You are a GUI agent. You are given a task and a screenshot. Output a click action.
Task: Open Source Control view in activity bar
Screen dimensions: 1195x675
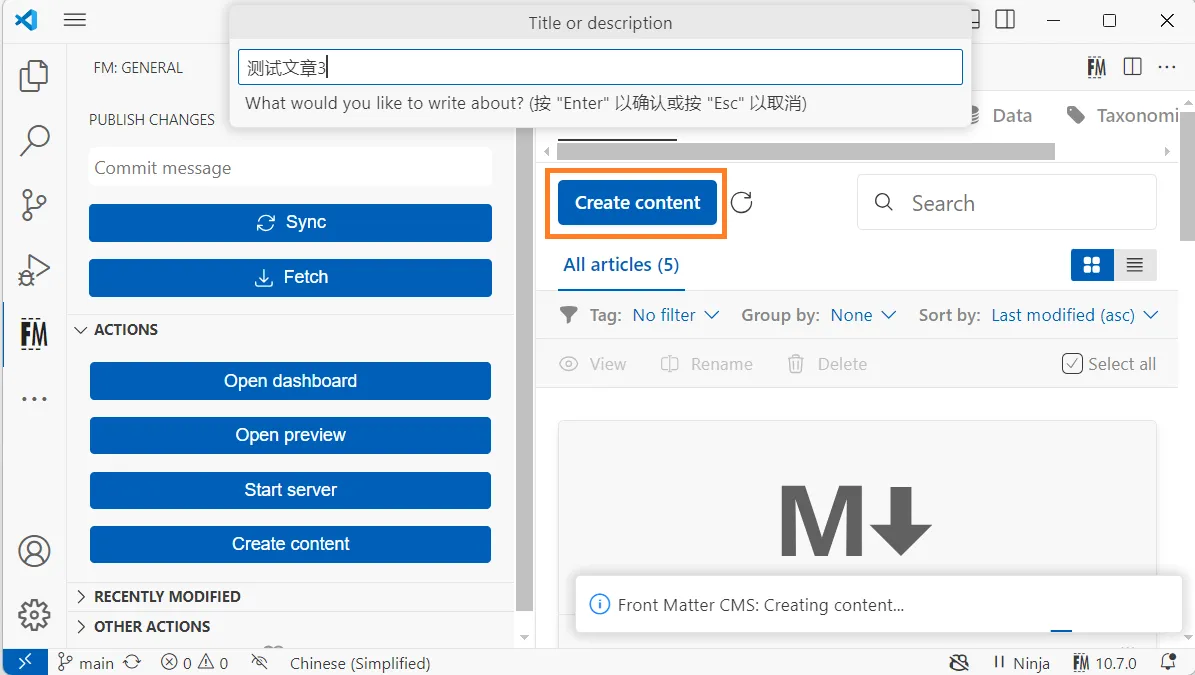(34, 205)
